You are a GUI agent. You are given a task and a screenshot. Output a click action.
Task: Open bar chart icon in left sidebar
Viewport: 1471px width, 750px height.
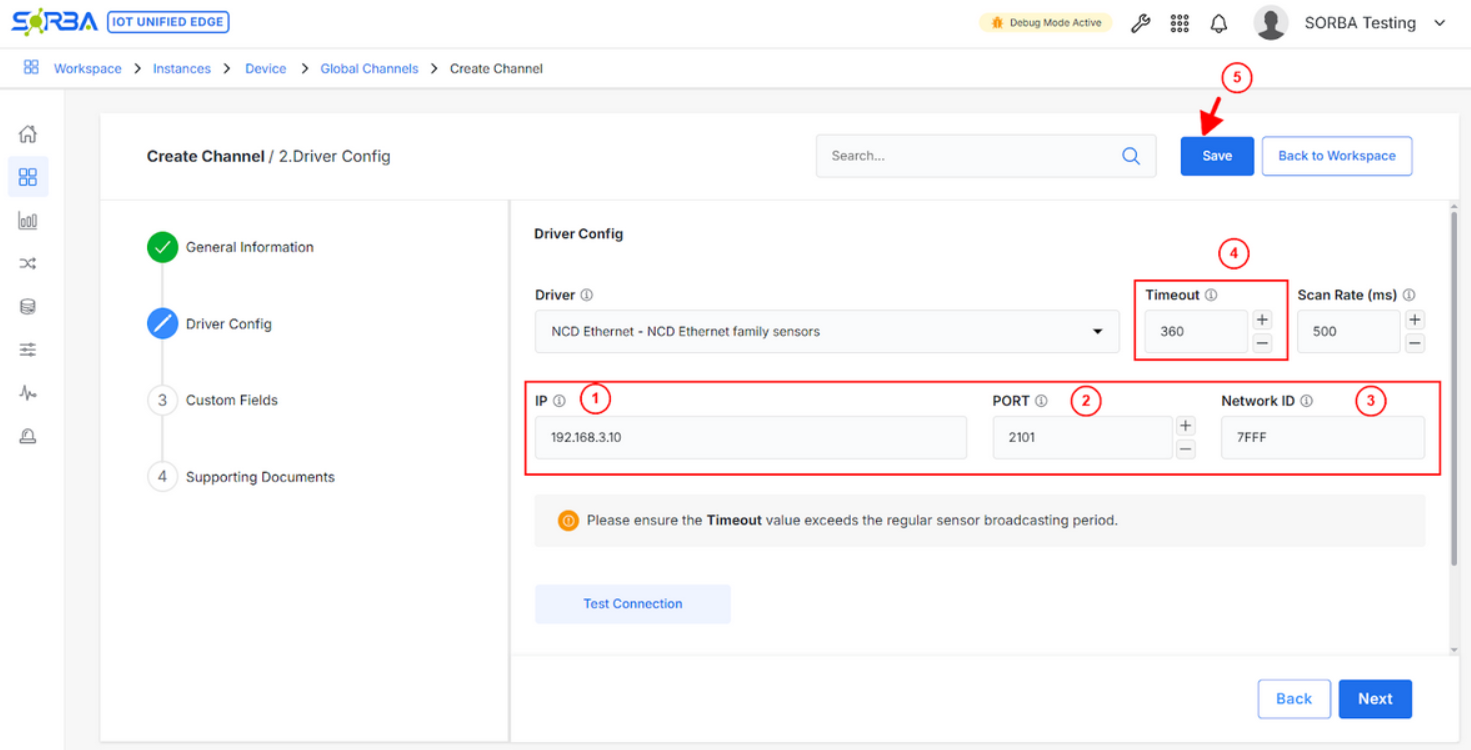coord(28,221)
